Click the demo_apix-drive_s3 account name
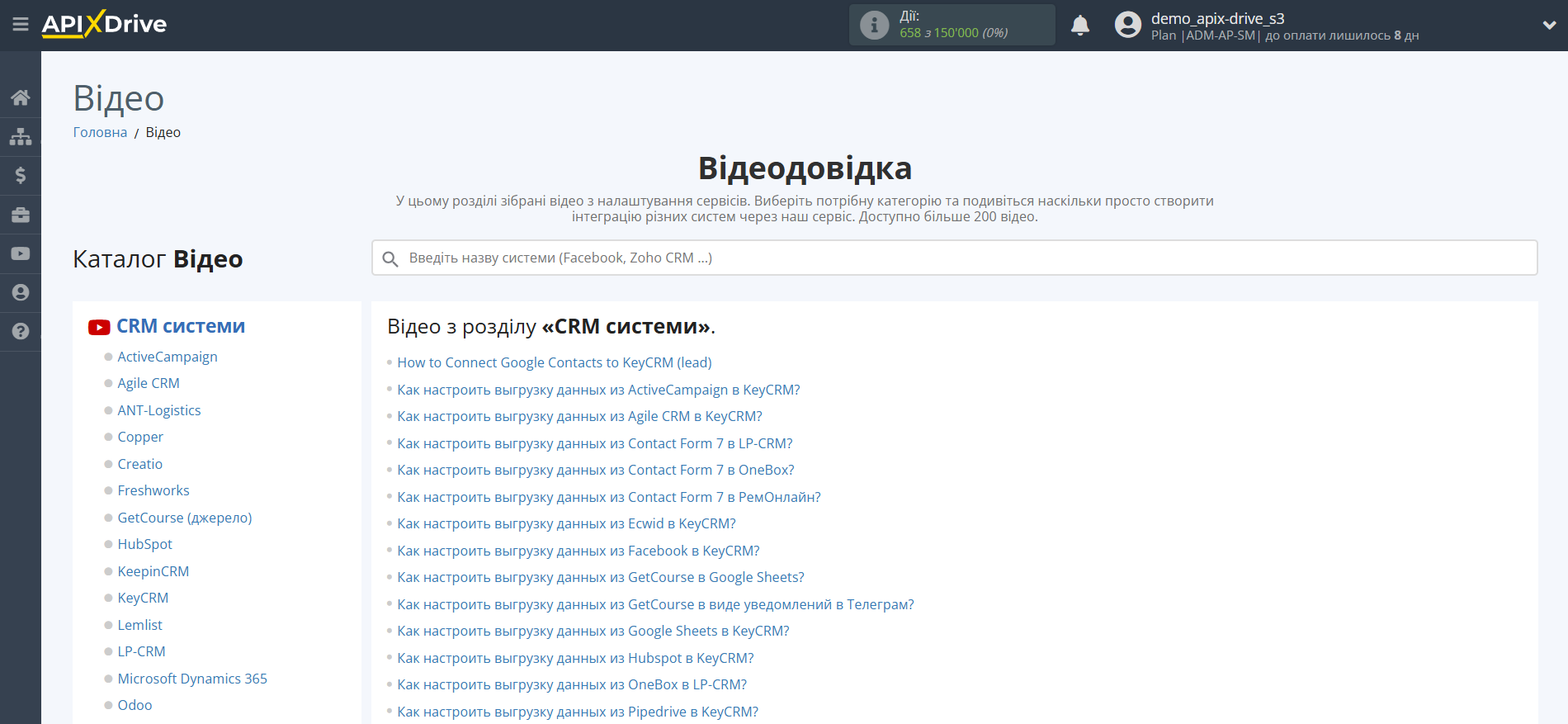The width and height of the screenshot is (1568, 724). [x=1218, y=18]
